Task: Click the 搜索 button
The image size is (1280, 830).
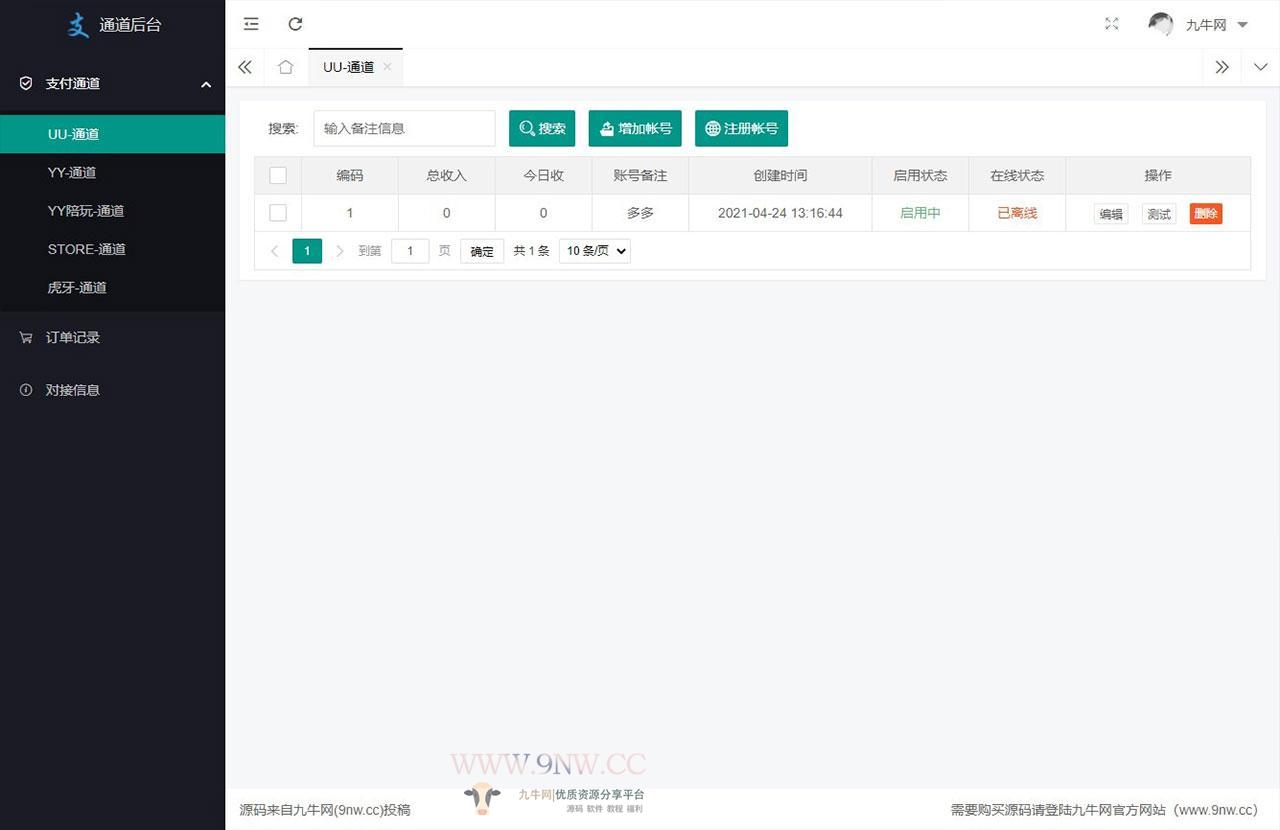Action: [542, 128]
